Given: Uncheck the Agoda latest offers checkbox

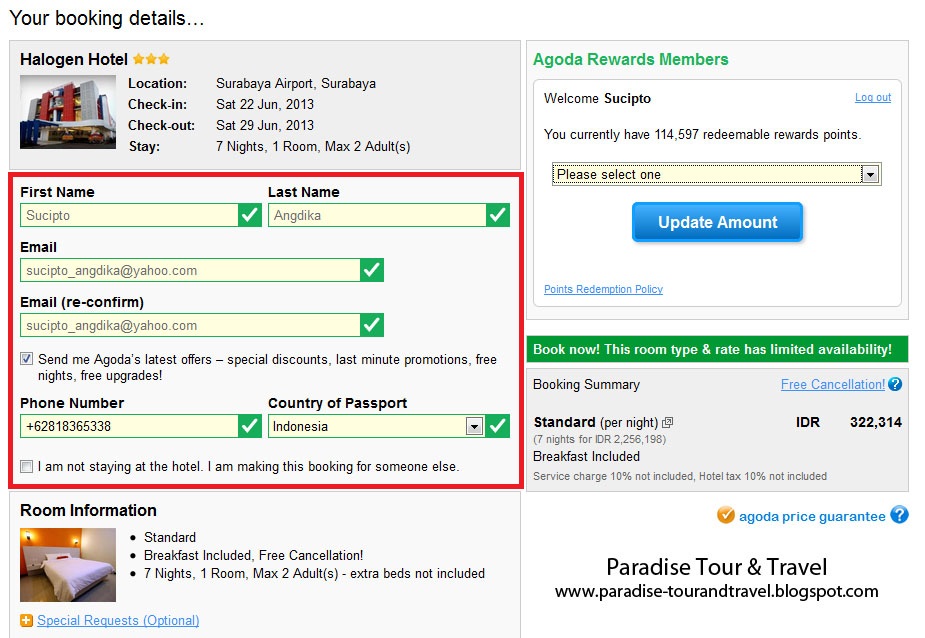Looking at the screenshot, I should click(27, 359).
